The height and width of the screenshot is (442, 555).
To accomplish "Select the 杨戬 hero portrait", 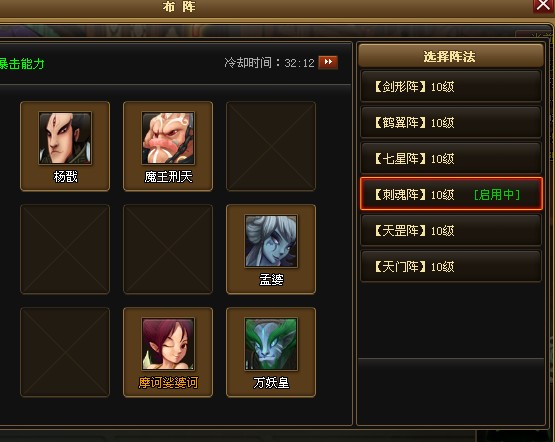I will click(x=65, y=138).
